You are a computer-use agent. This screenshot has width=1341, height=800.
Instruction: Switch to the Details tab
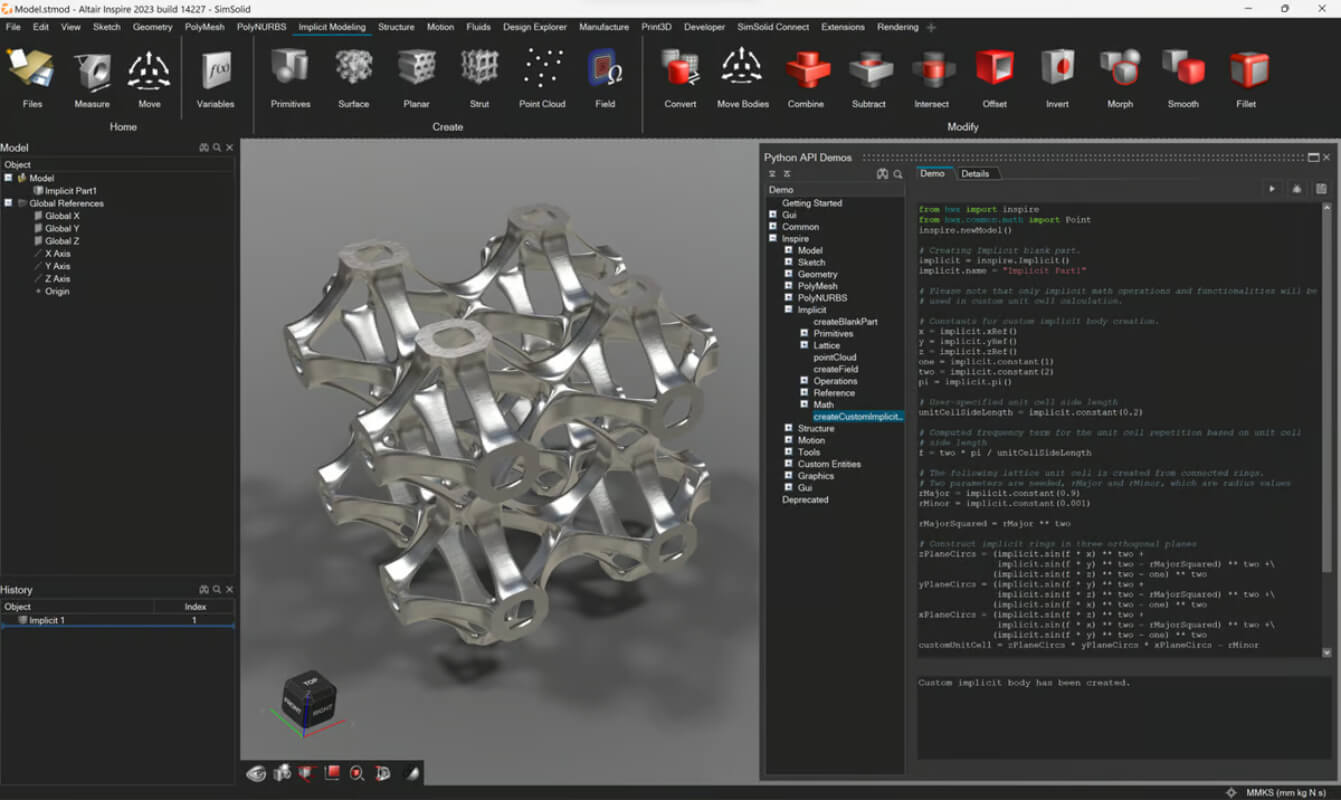[975, 174]
